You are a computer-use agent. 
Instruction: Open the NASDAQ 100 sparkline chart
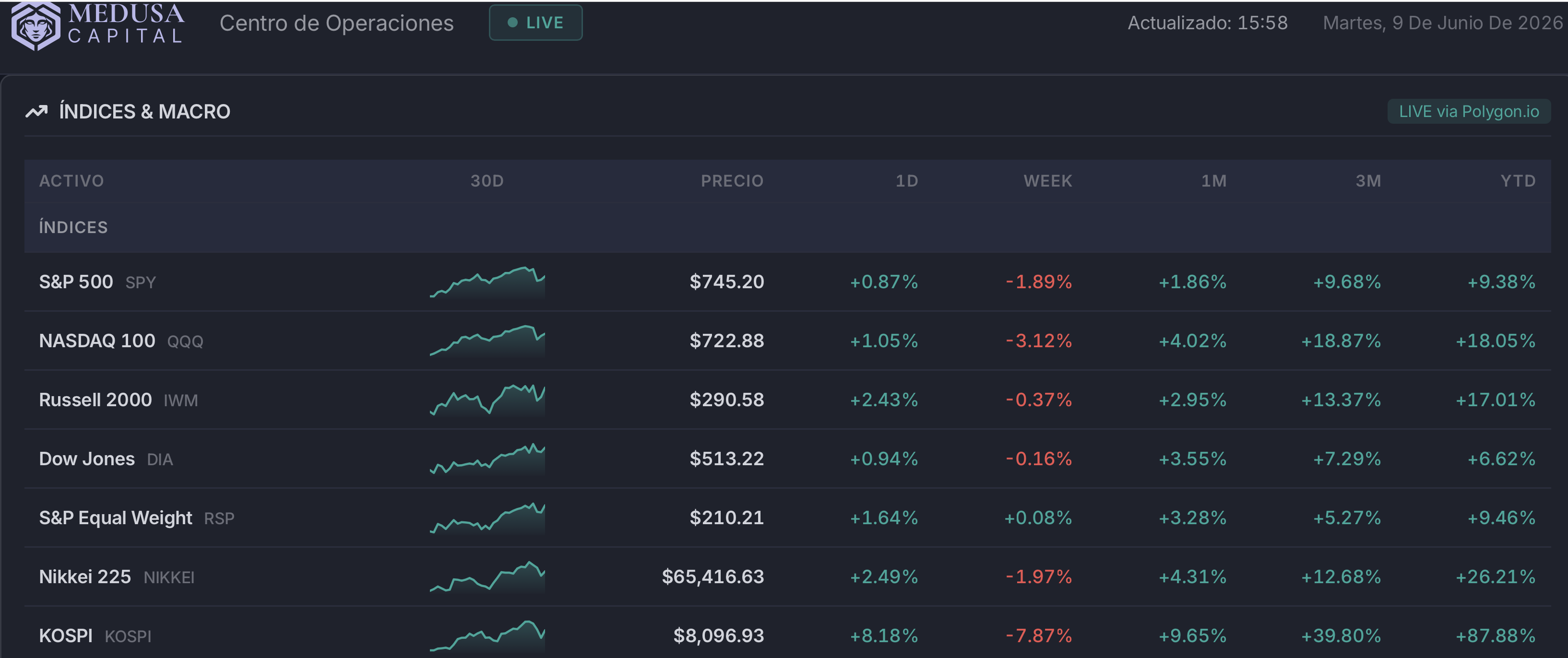[487, 341]
